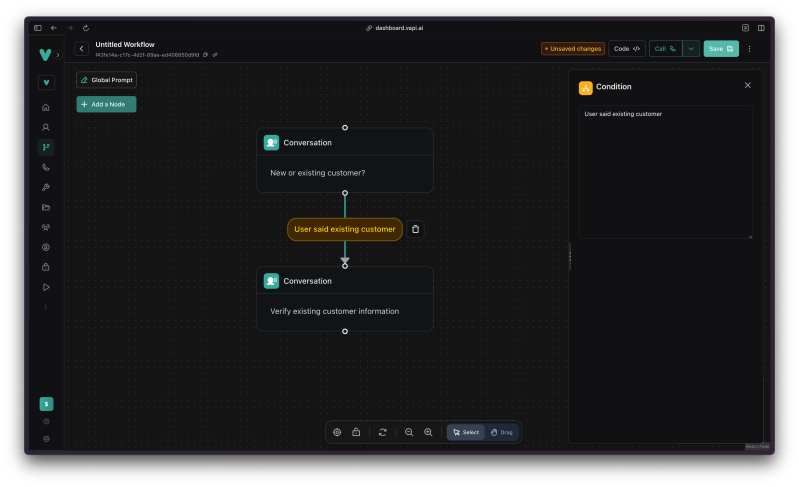Click Untitled Workflow title
The height and width of the screenshot is (487, 799).
(x=125, y=45)
